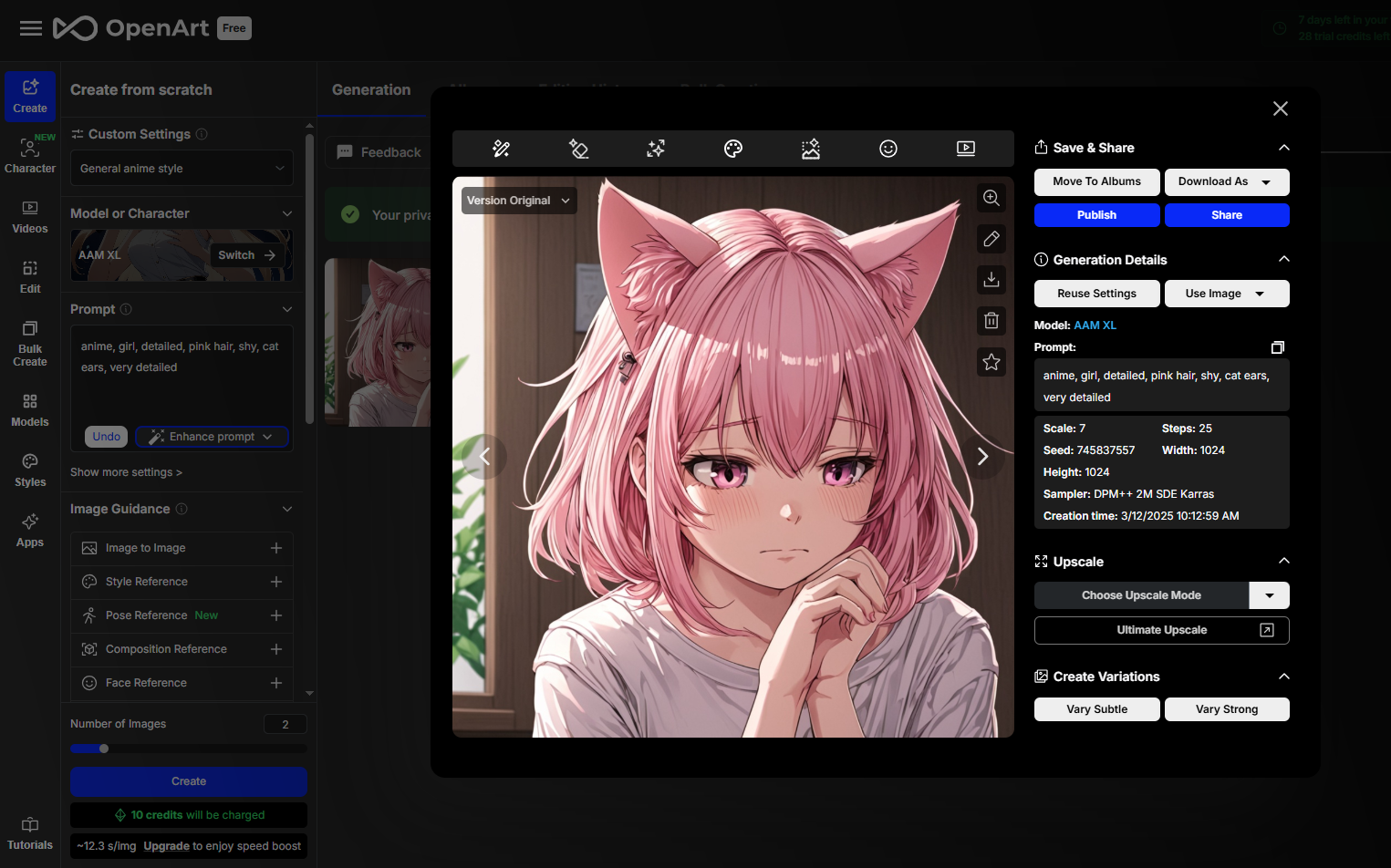Collapse the Image Guidance section
1391x868 pixels.
[x=287, y=509]
